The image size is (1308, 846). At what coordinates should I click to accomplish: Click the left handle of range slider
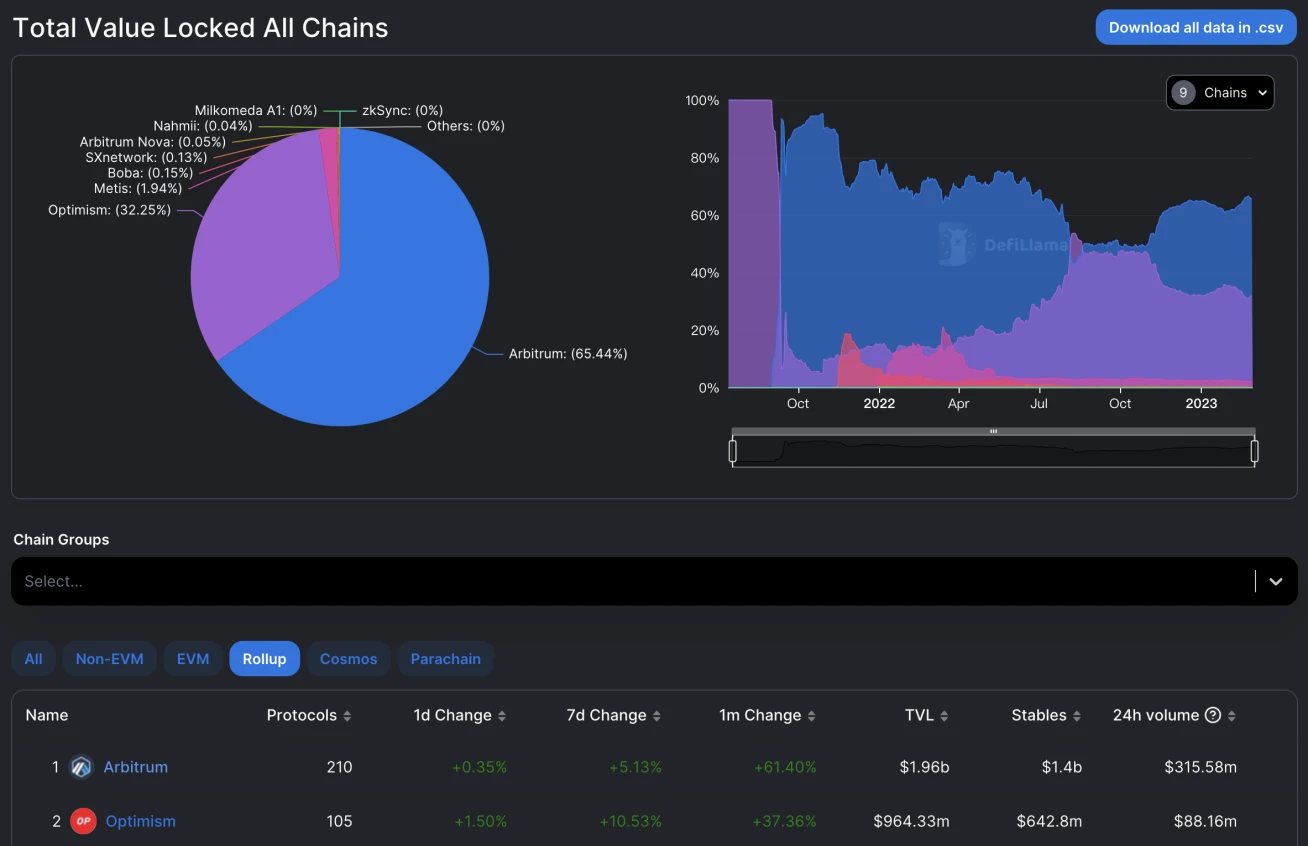click(733, 452)
